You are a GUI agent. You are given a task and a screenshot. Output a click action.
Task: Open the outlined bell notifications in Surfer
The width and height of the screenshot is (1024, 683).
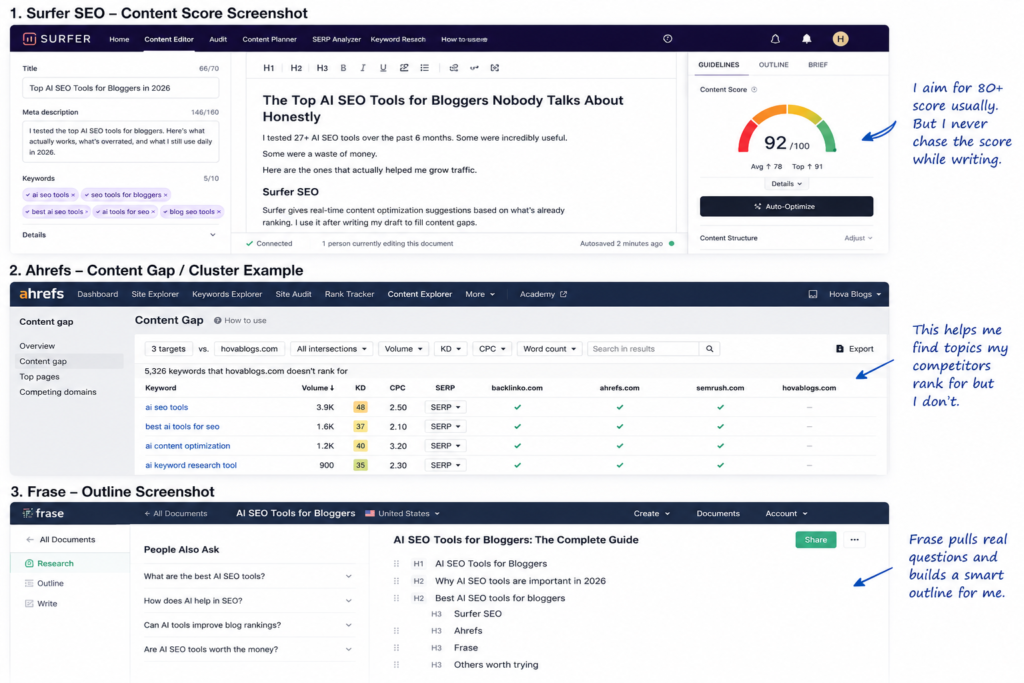tap(775, 39)
